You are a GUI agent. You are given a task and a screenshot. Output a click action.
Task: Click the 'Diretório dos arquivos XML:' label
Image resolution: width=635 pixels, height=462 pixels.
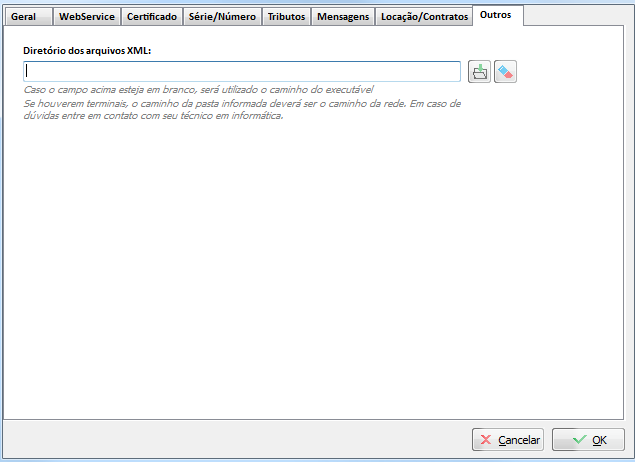87,50
